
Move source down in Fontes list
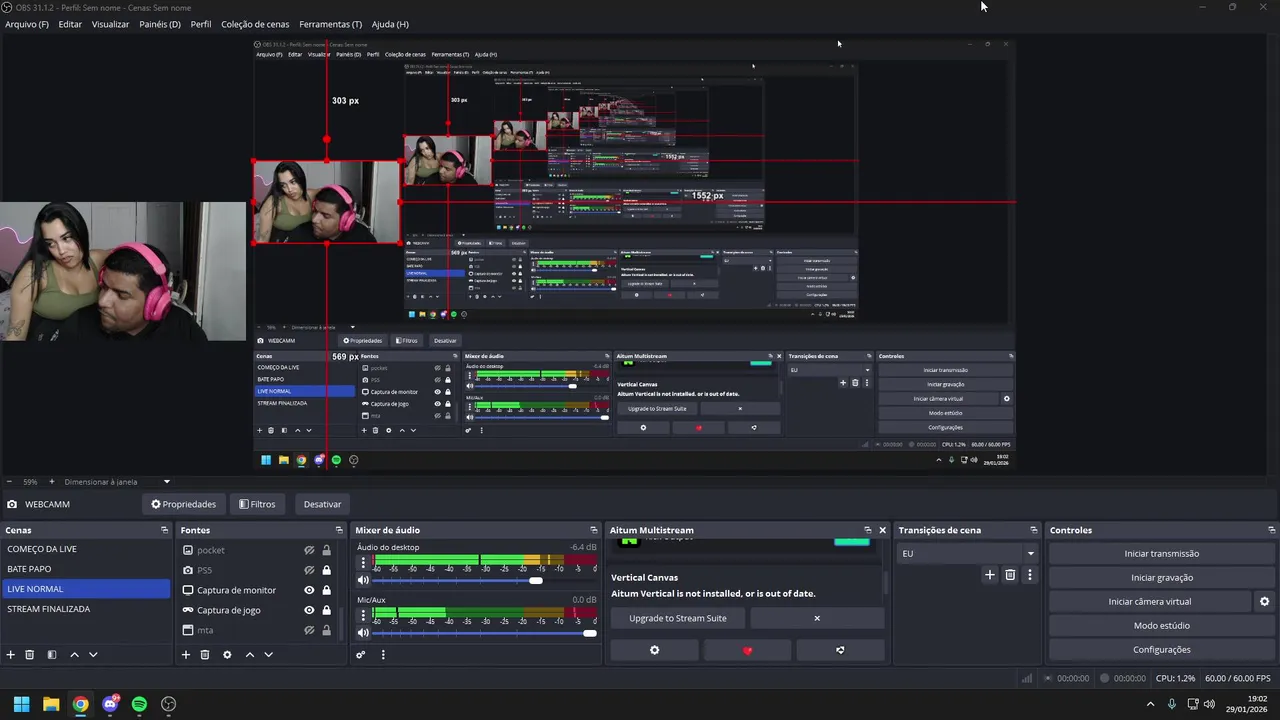[x=268, y=655]
